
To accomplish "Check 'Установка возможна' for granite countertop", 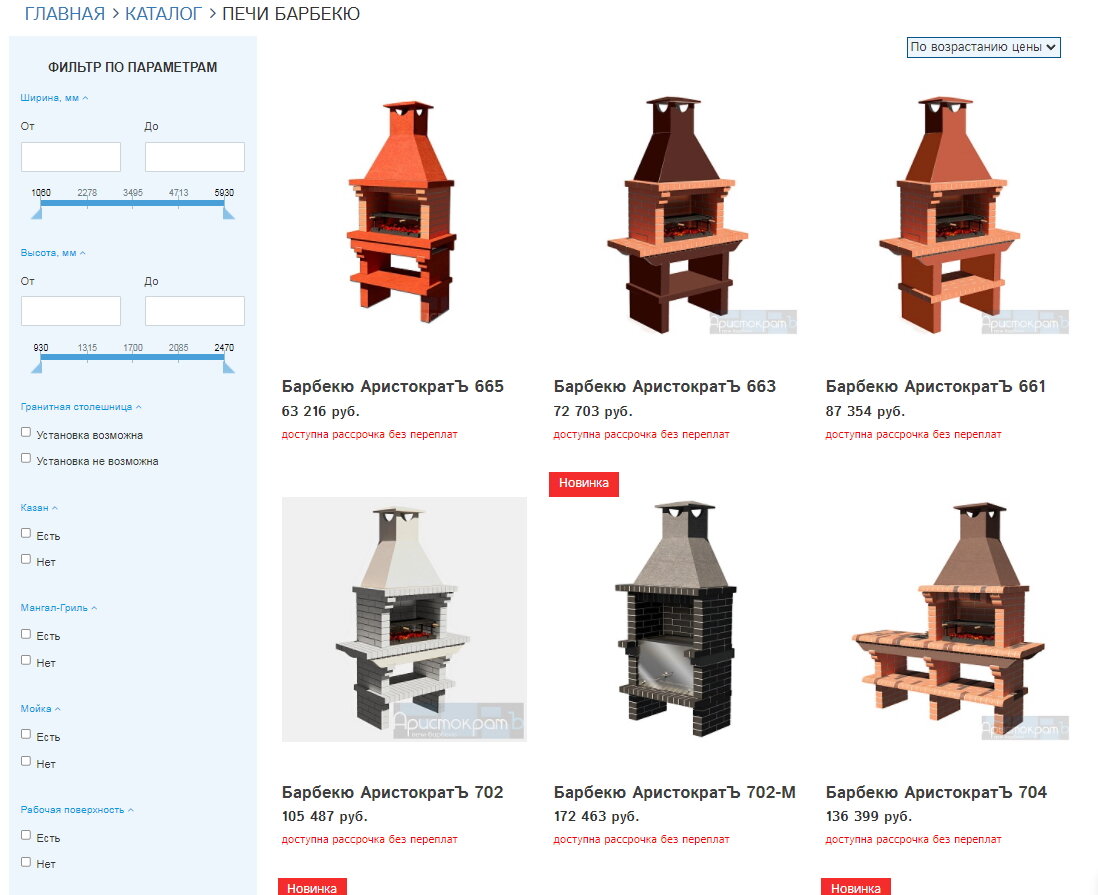I will 26,433.
